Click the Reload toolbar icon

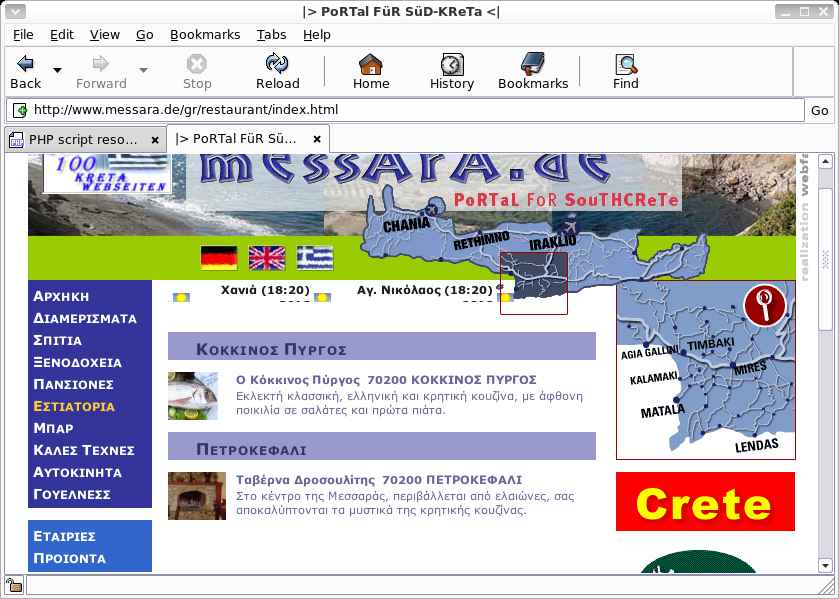click(x=277, y=65)
